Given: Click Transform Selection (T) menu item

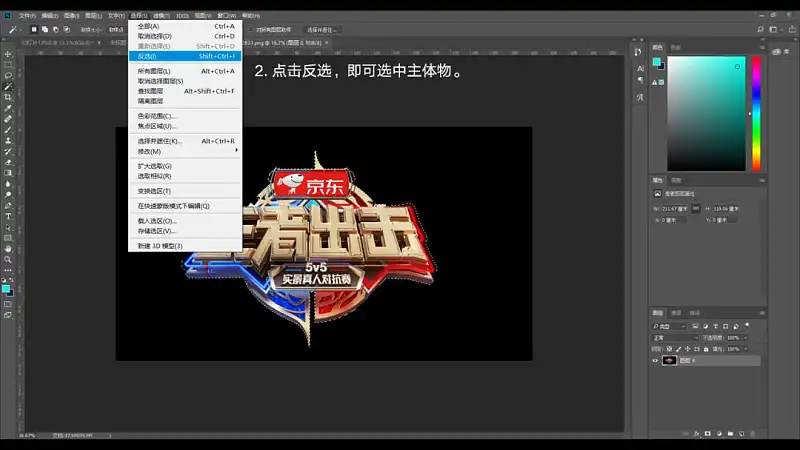Looking at the screenshot, I should click(185, 191).
